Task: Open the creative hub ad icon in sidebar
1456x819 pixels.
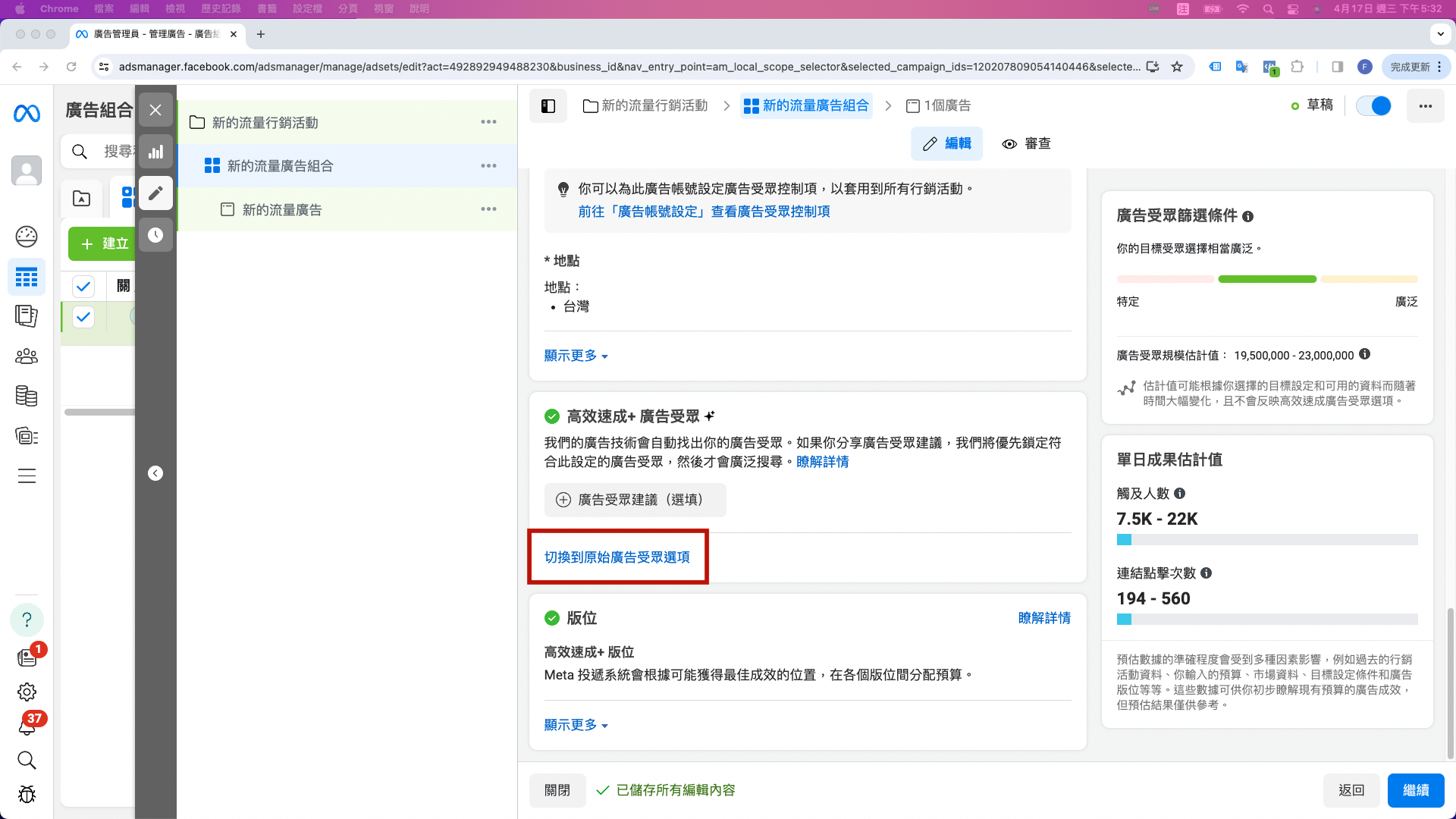Action: pos(27,436)
